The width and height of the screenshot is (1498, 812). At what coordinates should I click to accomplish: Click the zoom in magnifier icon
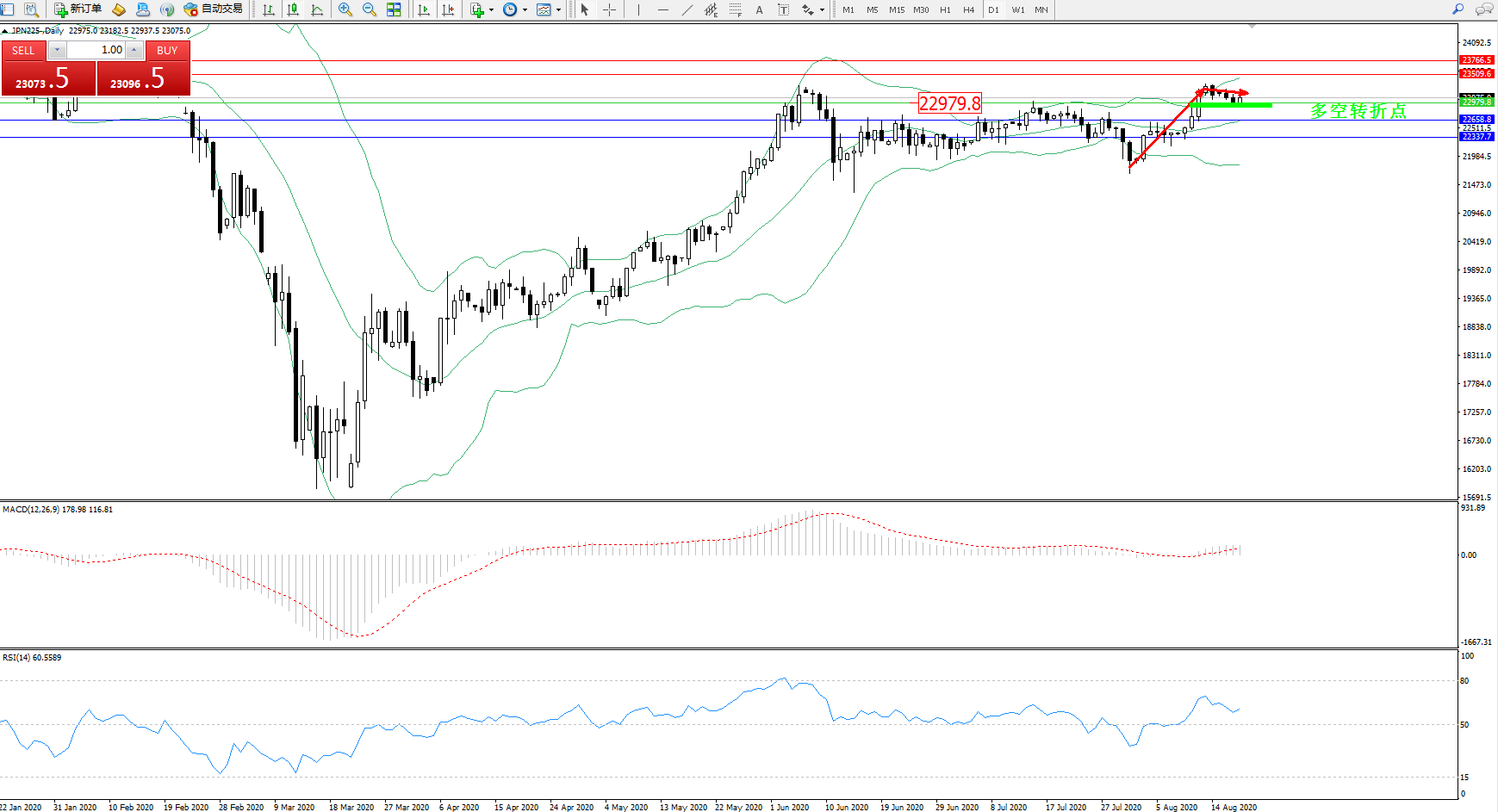tap(345, 9)
